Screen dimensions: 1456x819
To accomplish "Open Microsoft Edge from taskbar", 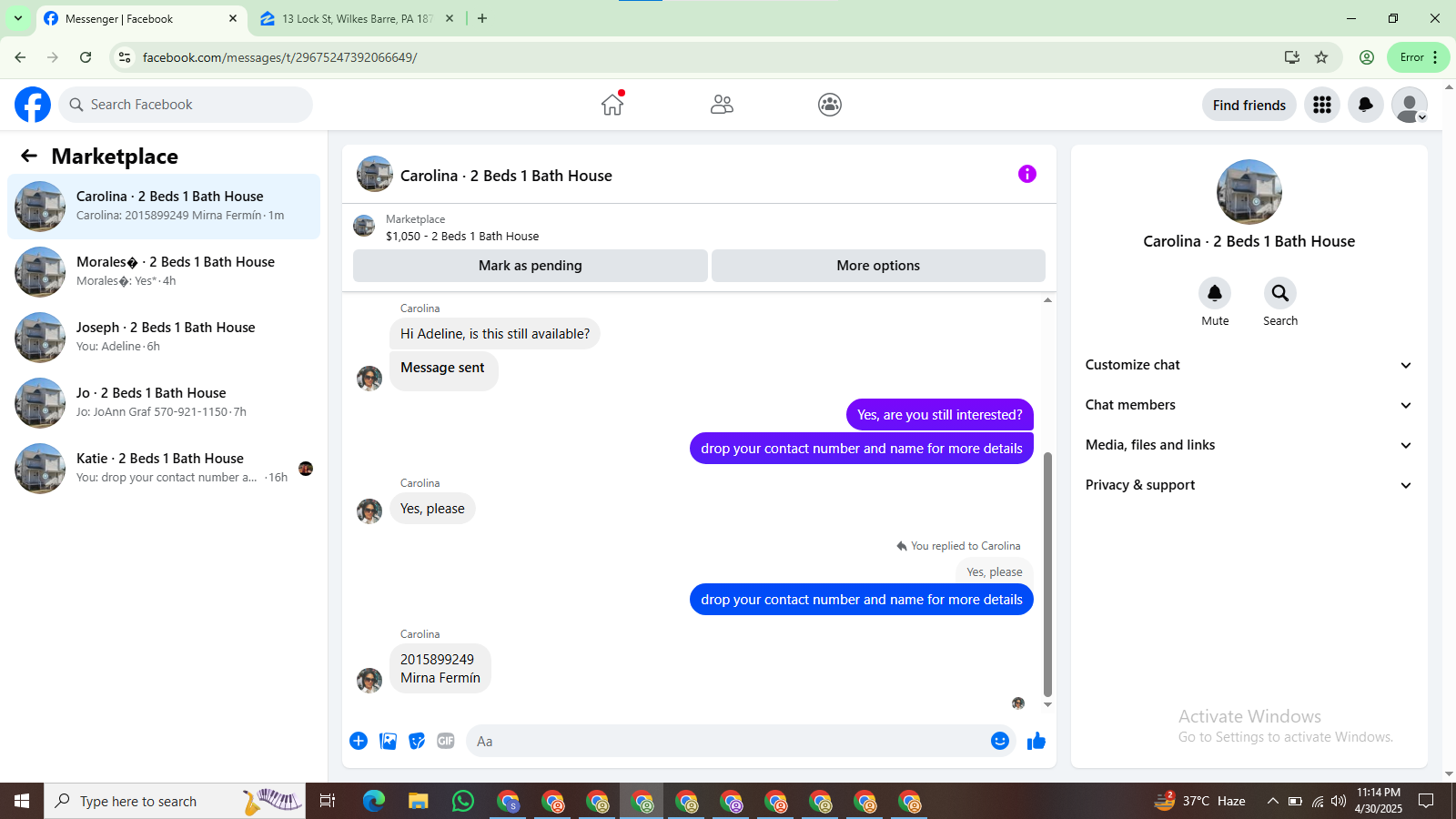I will coord(373,801).
